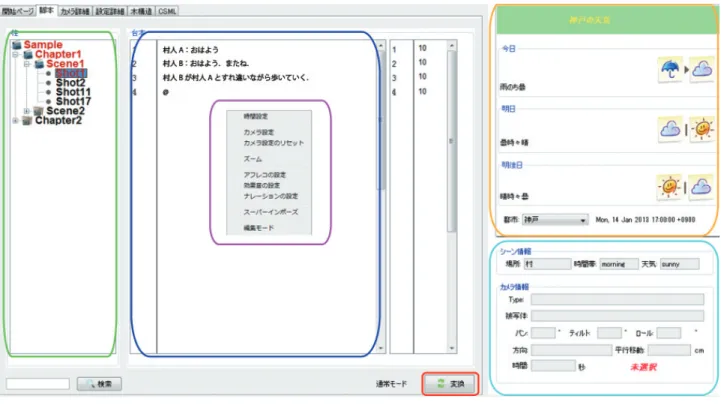Click the day-after-tomorrow cloud weather icon
The width and height of the screenshot is (721, 405).
pos(701,187)
